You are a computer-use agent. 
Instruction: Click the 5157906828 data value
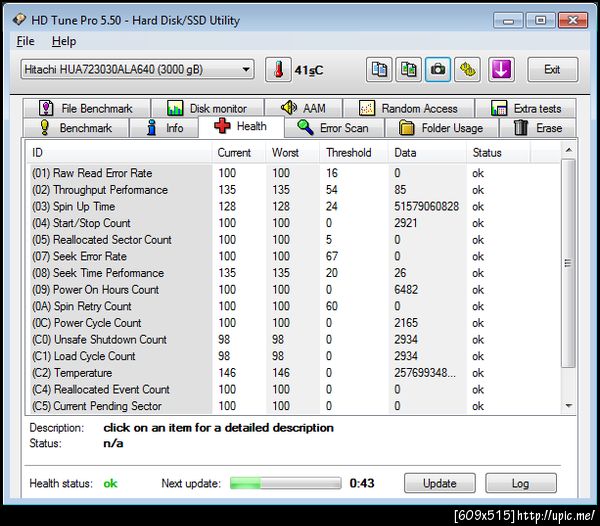pos(426,206)
